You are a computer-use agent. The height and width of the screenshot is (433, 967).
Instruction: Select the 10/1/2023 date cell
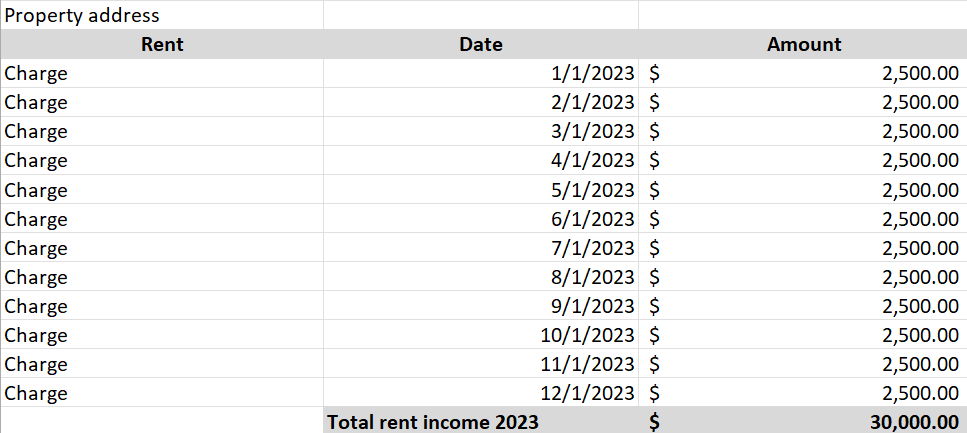pyautogui.click(x=481, y=334)
